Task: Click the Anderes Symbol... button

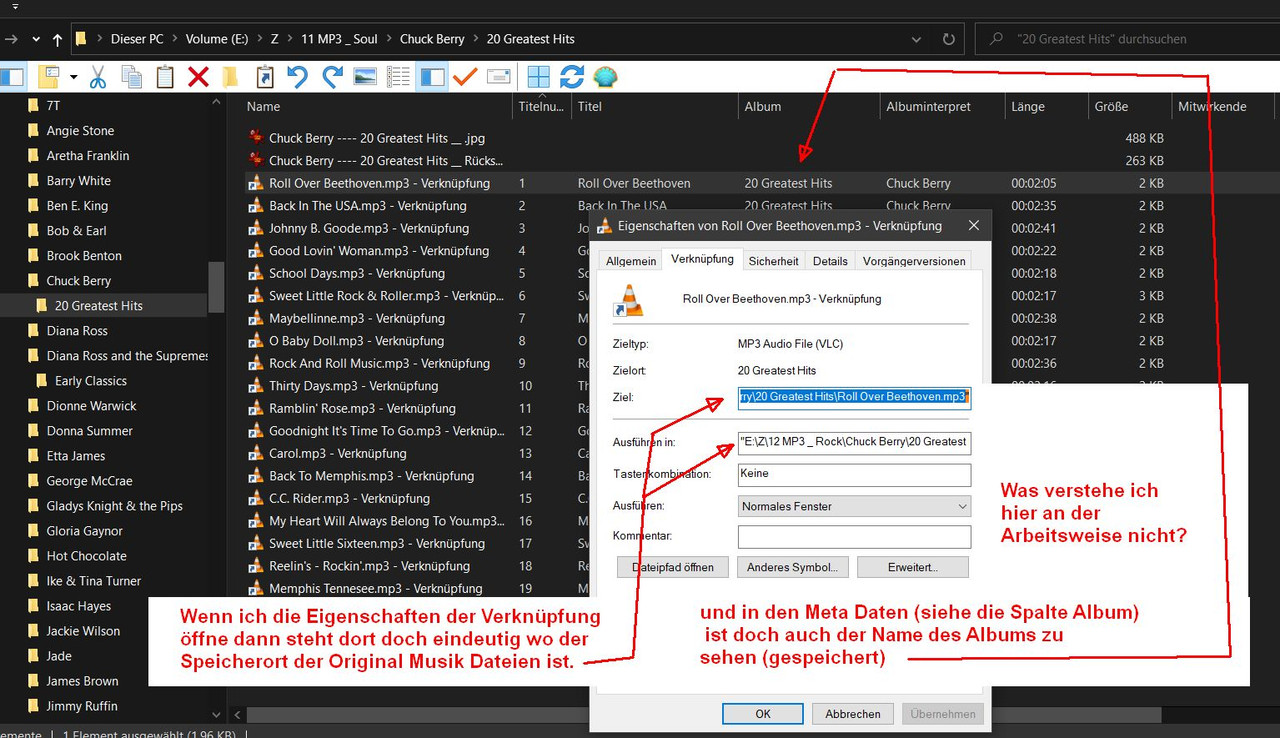Action: tap(793, 567)
